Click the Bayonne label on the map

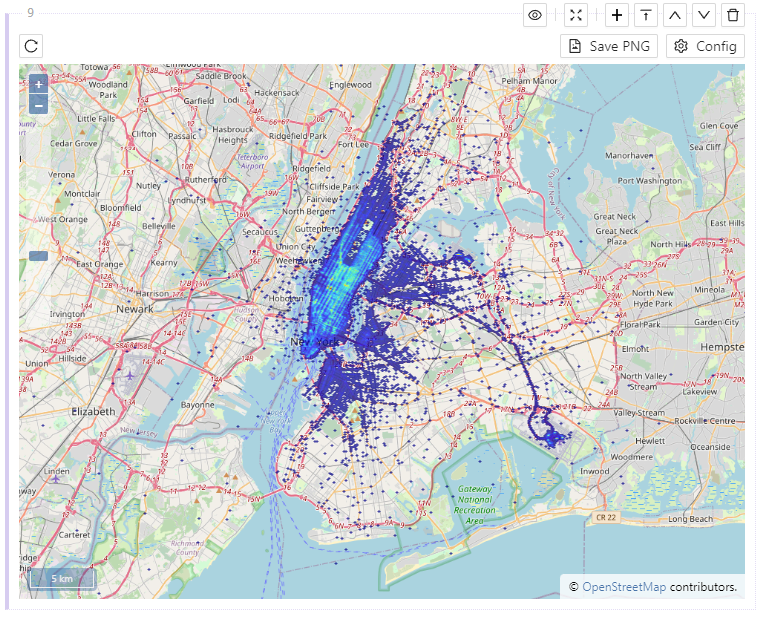tap(197, 405)
